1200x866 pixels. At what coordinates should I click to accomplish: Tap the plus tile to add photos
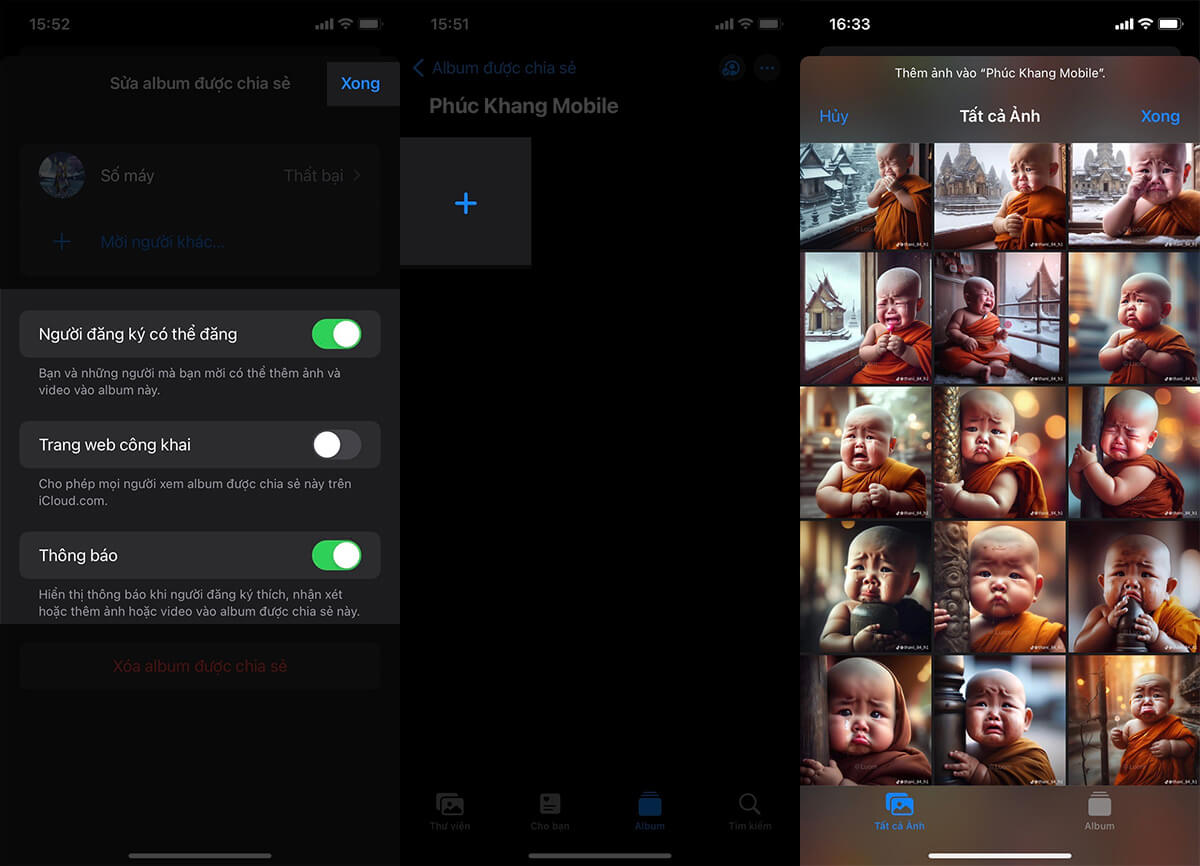tap(465, 203)
